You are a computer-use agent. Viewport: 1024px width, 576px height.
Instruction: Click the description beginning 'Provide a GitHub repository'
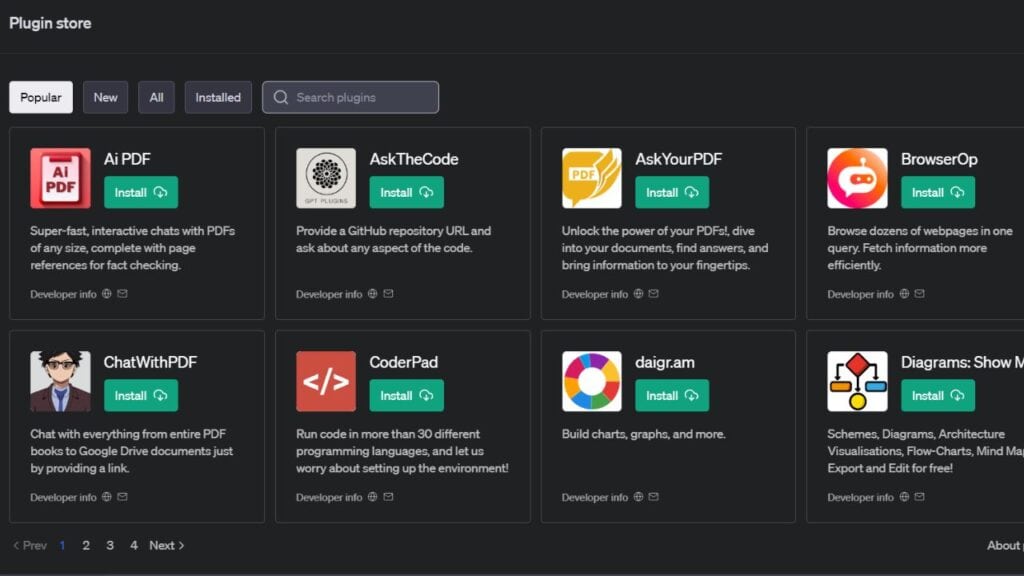click(x=394, y=240)
